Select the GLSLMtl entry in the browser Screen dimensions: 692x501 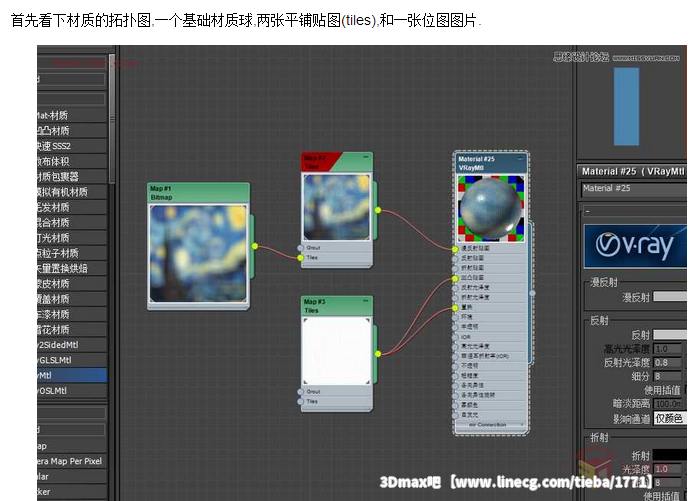click(x=72, y=360)
